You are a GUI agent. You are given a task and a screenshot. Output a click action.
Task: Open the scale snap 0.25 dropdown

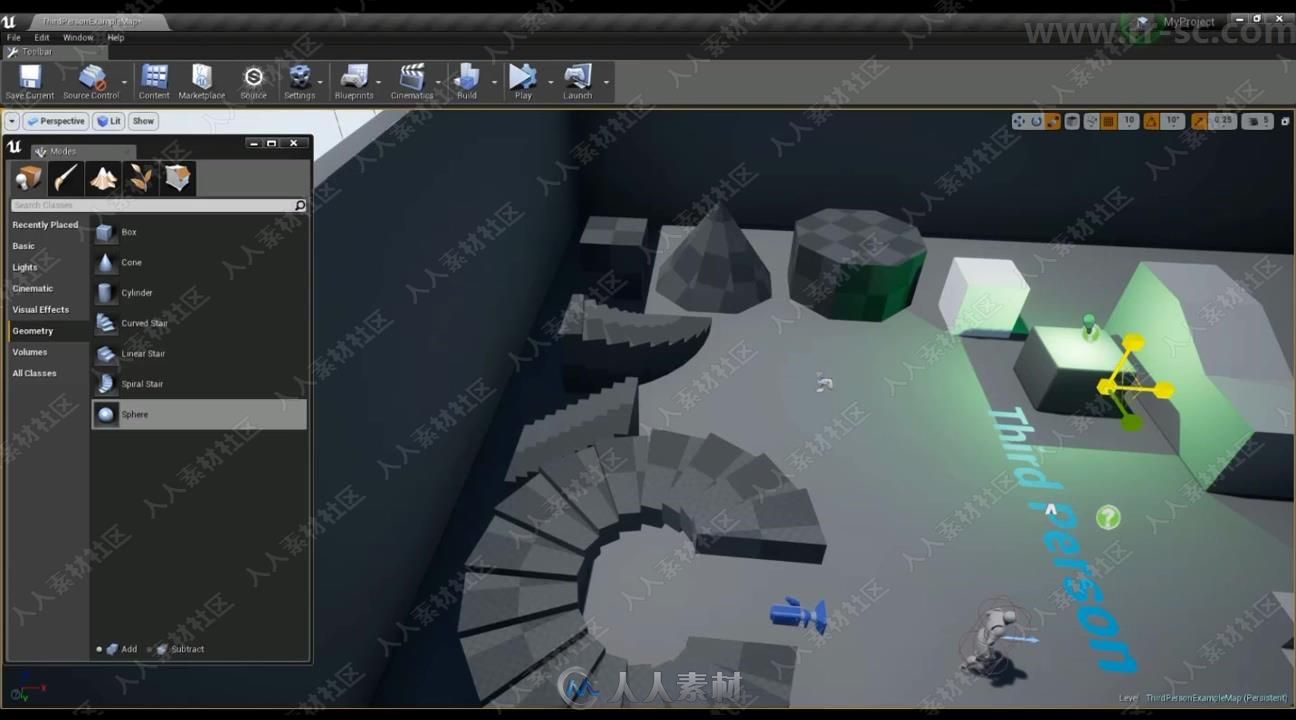pyautogui.click(x=1223, y=121)
